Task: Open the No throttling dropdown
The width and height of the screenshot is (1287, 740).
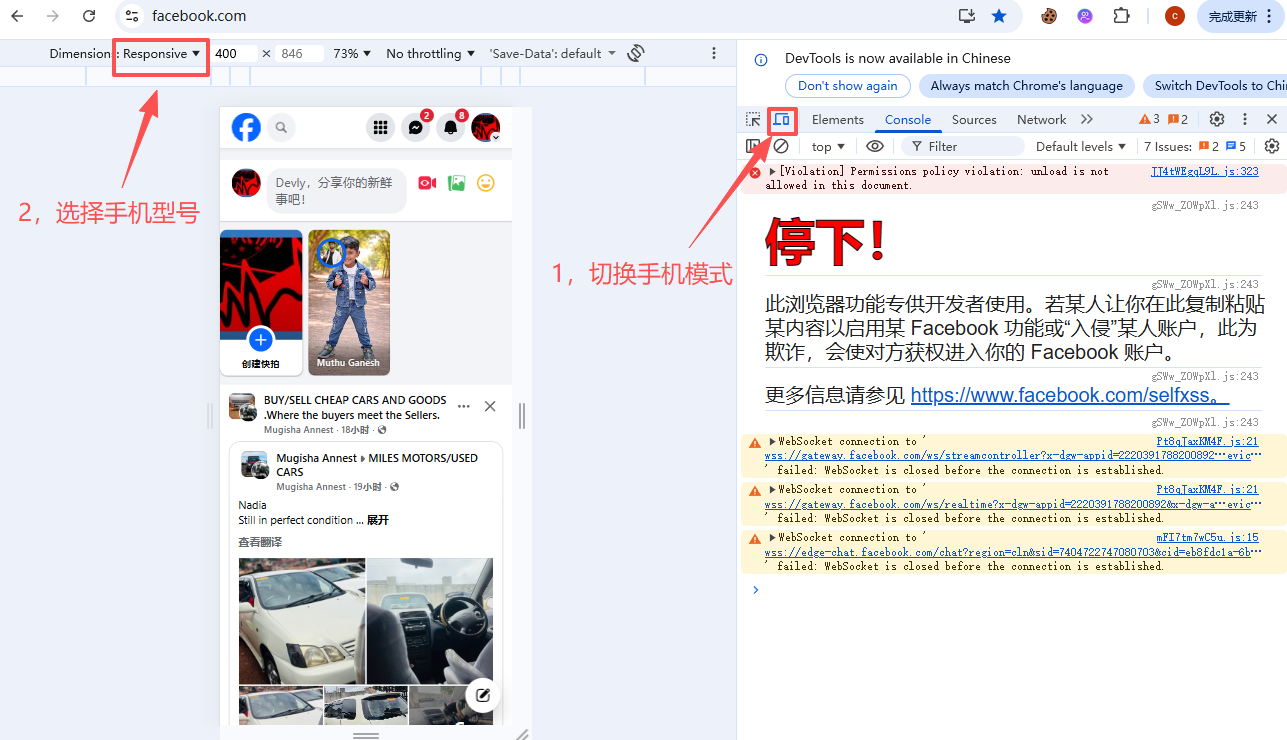Action: point(430,54)
